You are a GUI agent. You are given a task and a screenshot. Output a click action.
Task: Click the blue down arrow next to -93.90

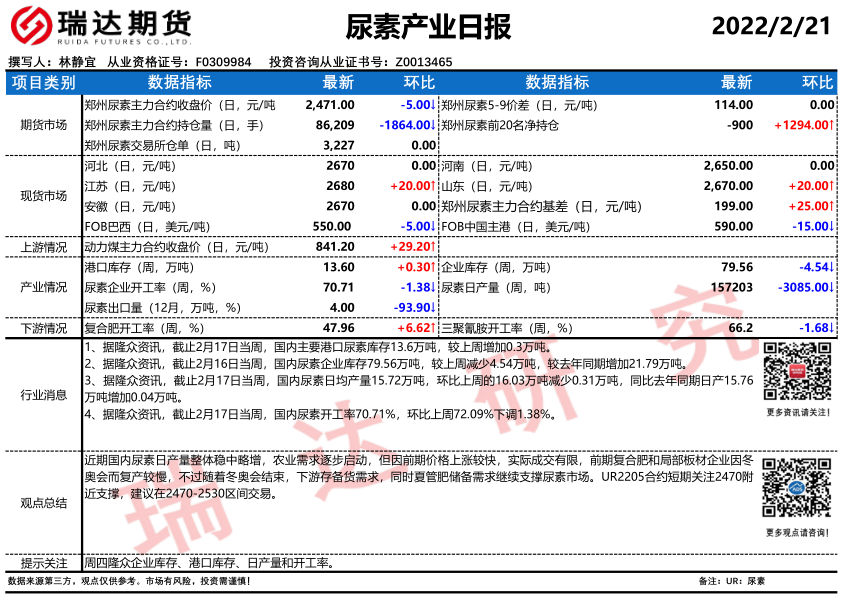[432, 308]
